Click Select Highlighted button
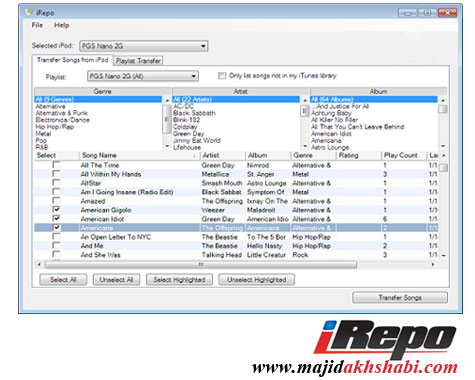This screenshot has height=380, width=475. coord(179,280)
